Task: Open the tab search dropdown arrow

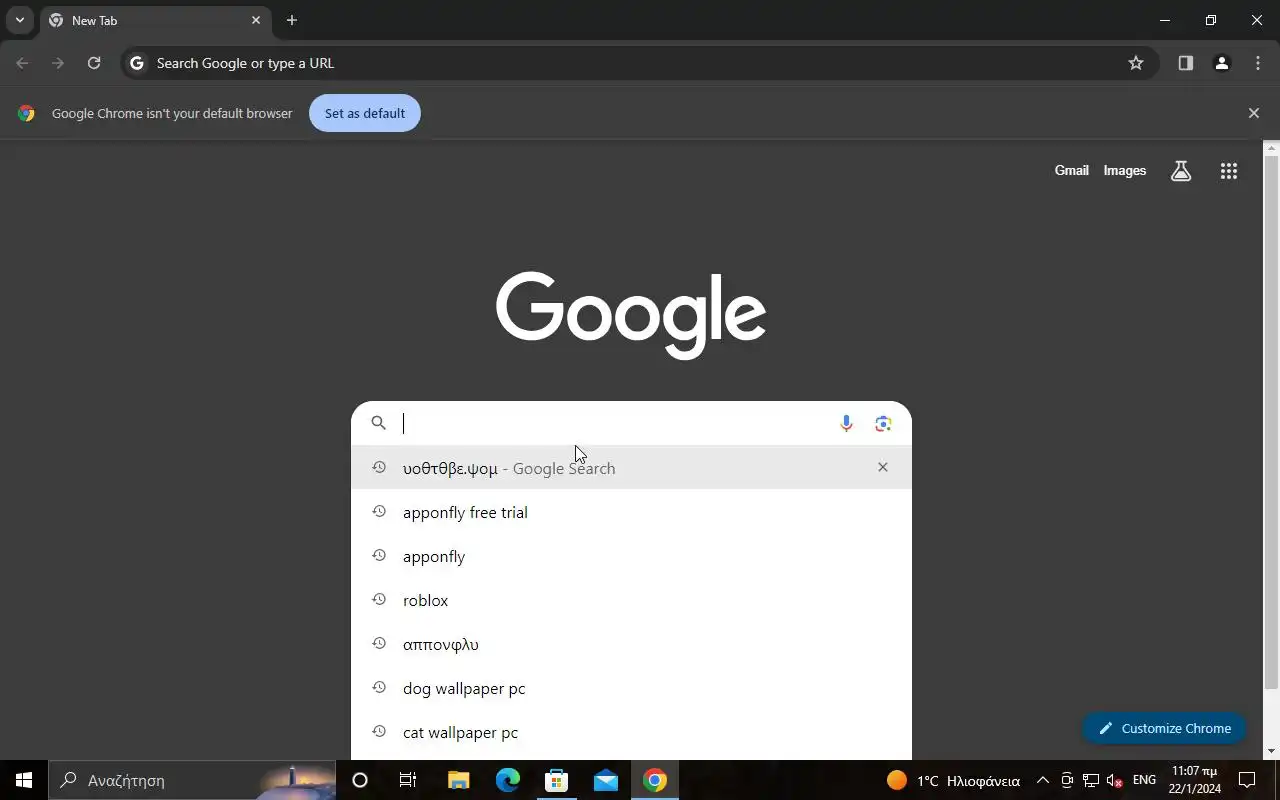Action: [19, 20]
